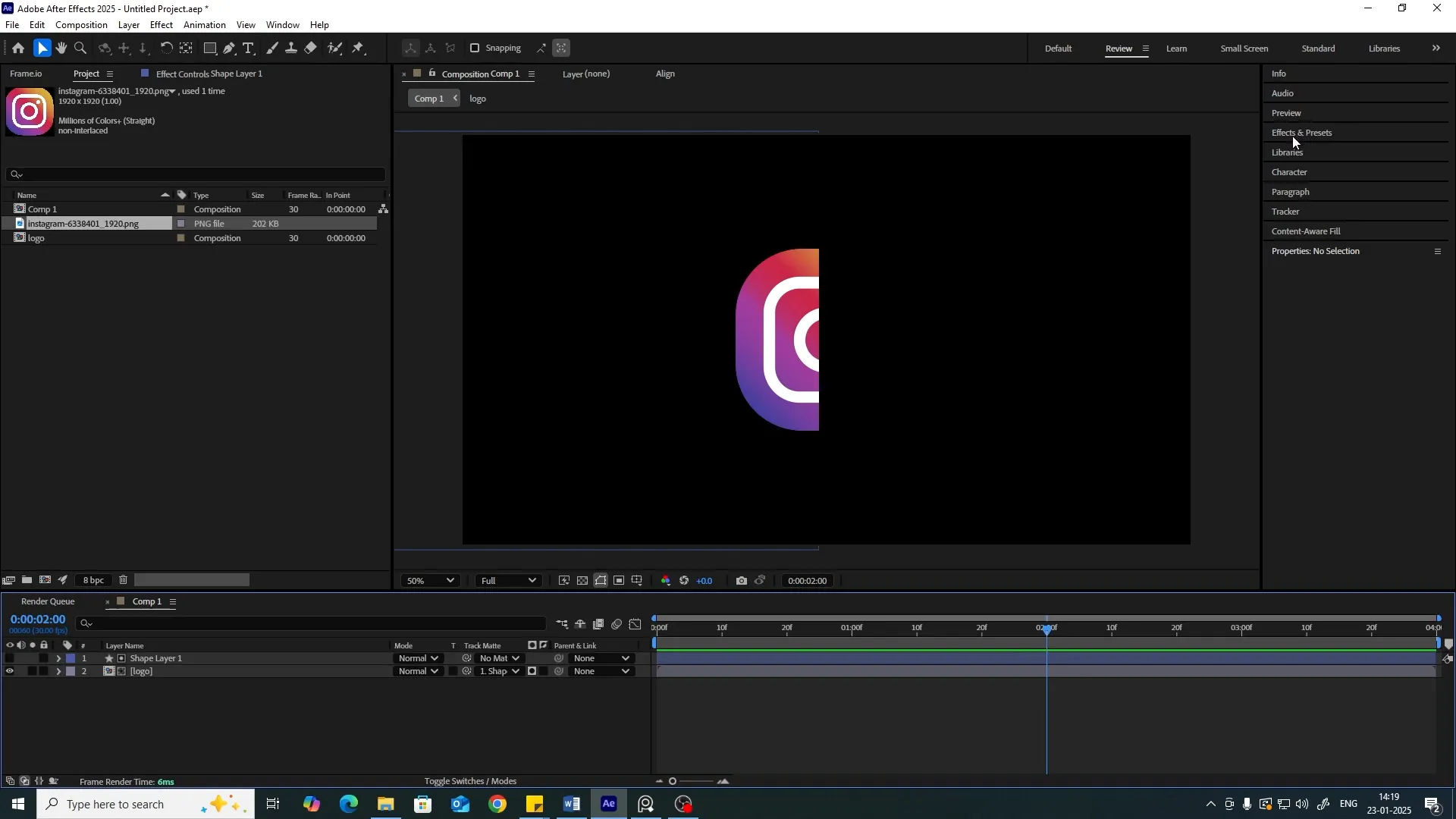Open the Project panel menu icon
The width and height of the screenshot is (1456, 819).
(110, 74)
